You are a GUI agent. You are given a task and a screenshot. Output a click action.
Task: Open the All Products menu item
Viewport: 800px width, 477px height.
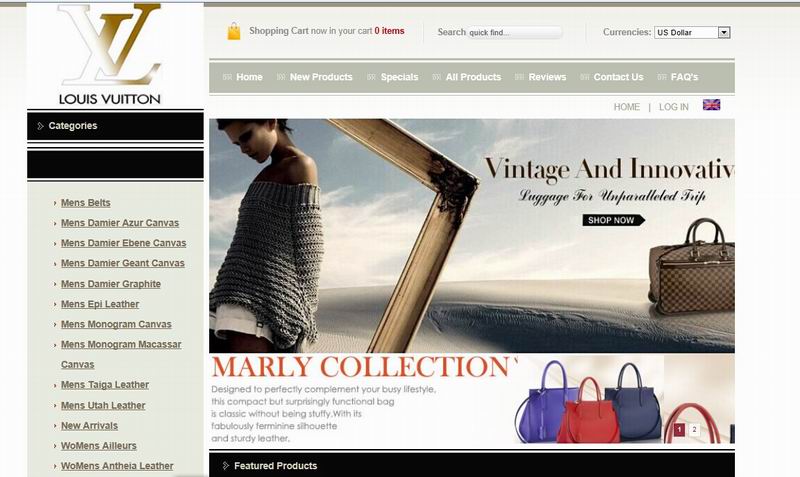[473, 77]
